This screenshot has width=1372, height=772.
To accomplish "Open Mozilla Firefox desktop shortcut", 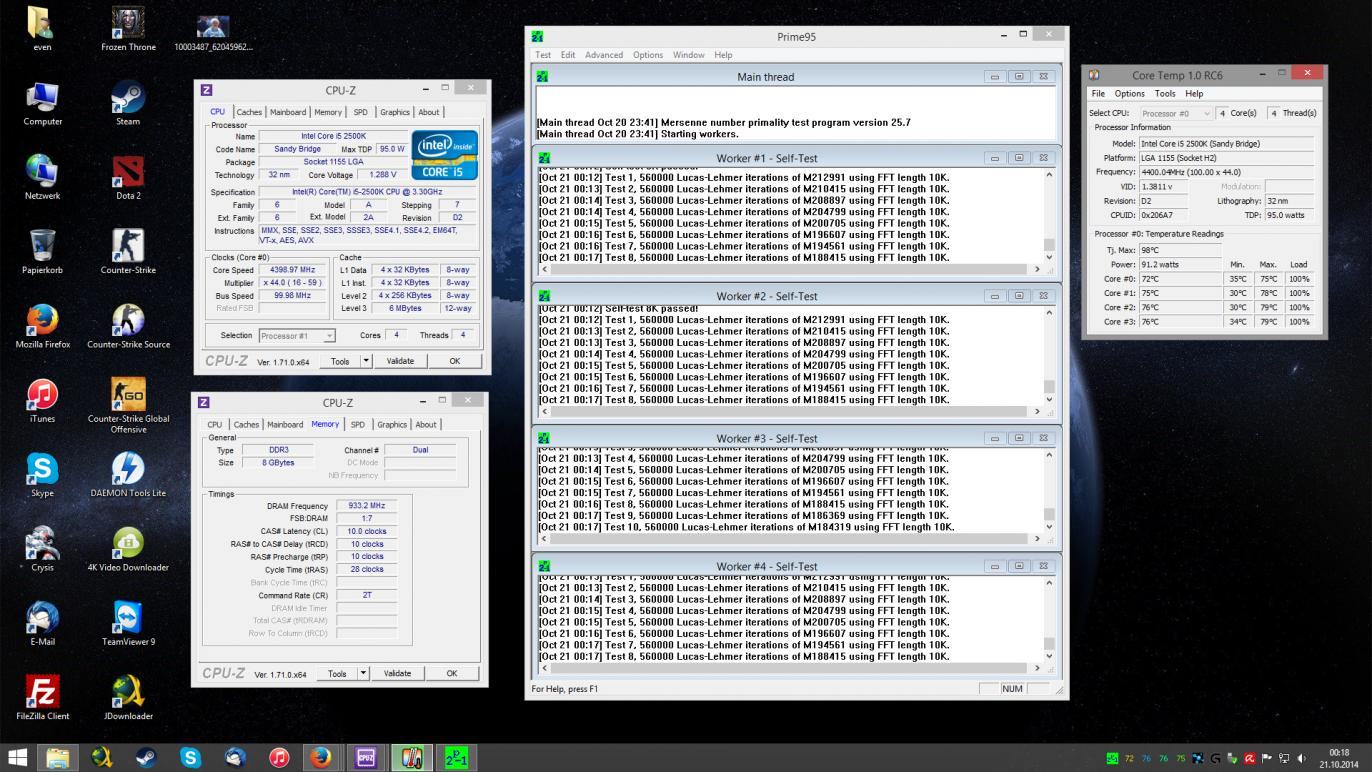I will [42, 326].
